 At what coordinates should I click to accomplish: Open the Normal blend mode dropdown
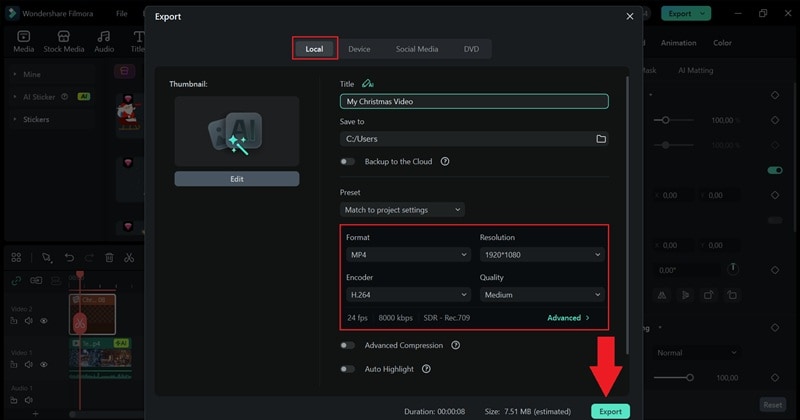[696, 353]
